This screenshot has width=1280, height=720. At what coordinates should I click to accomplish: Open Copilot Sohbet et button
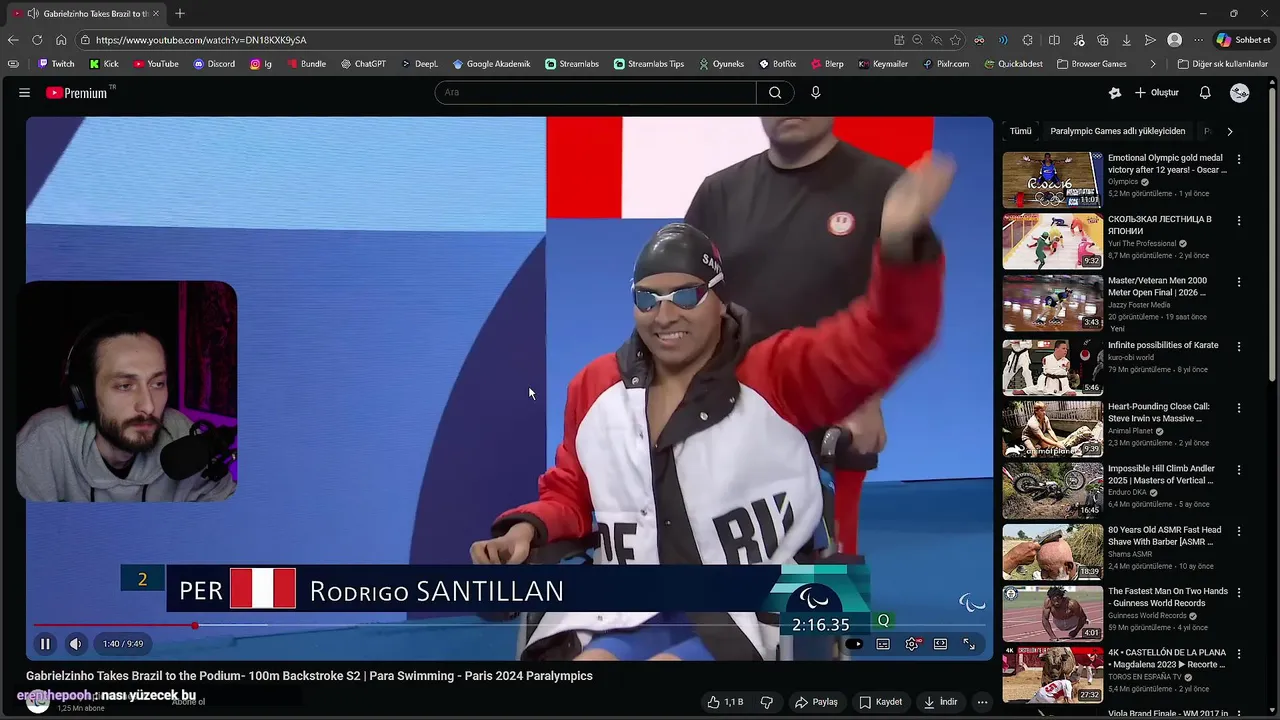click(1243, 40)
